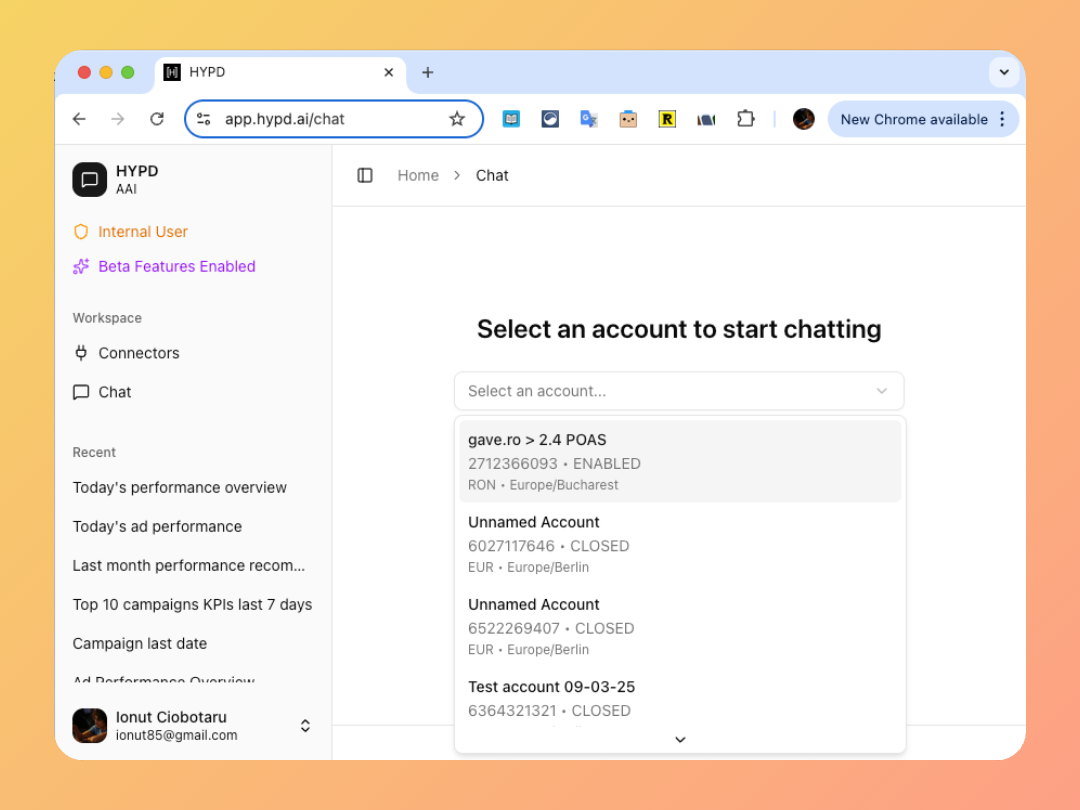Viewport: 1080px width, 810px height.
Task: Open the browser tab search dropdown
Action: (x=1004, y=72)
